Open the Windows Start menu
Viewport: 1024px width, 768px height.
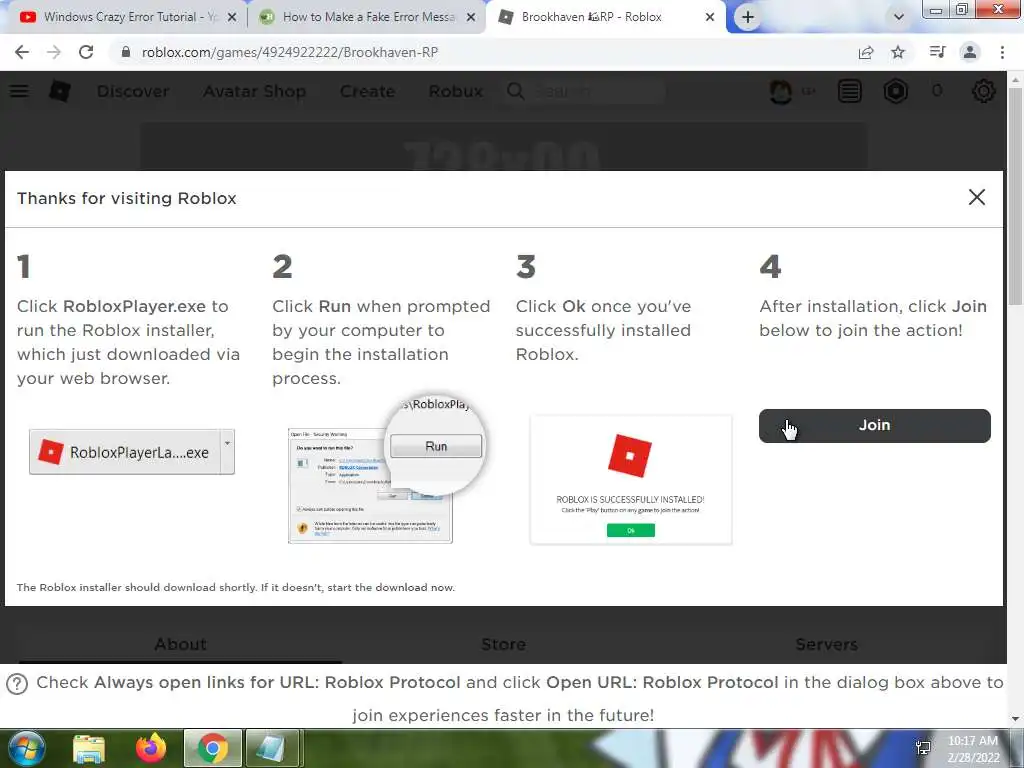24,748
